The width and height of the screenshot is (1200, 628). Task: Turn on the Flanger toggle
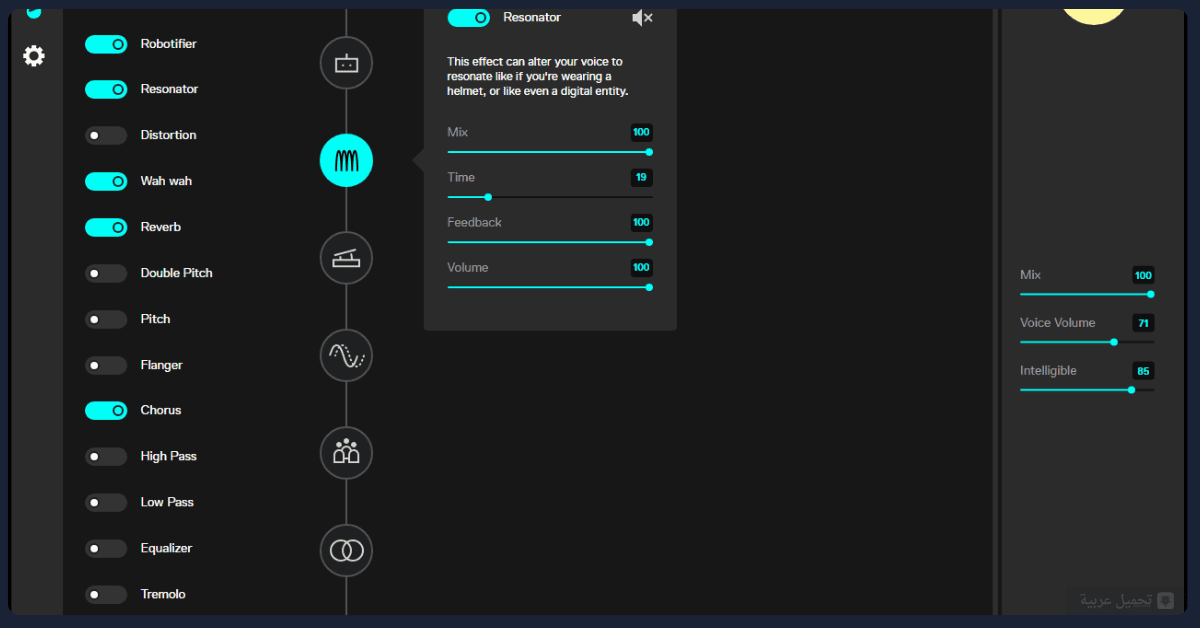106,365
